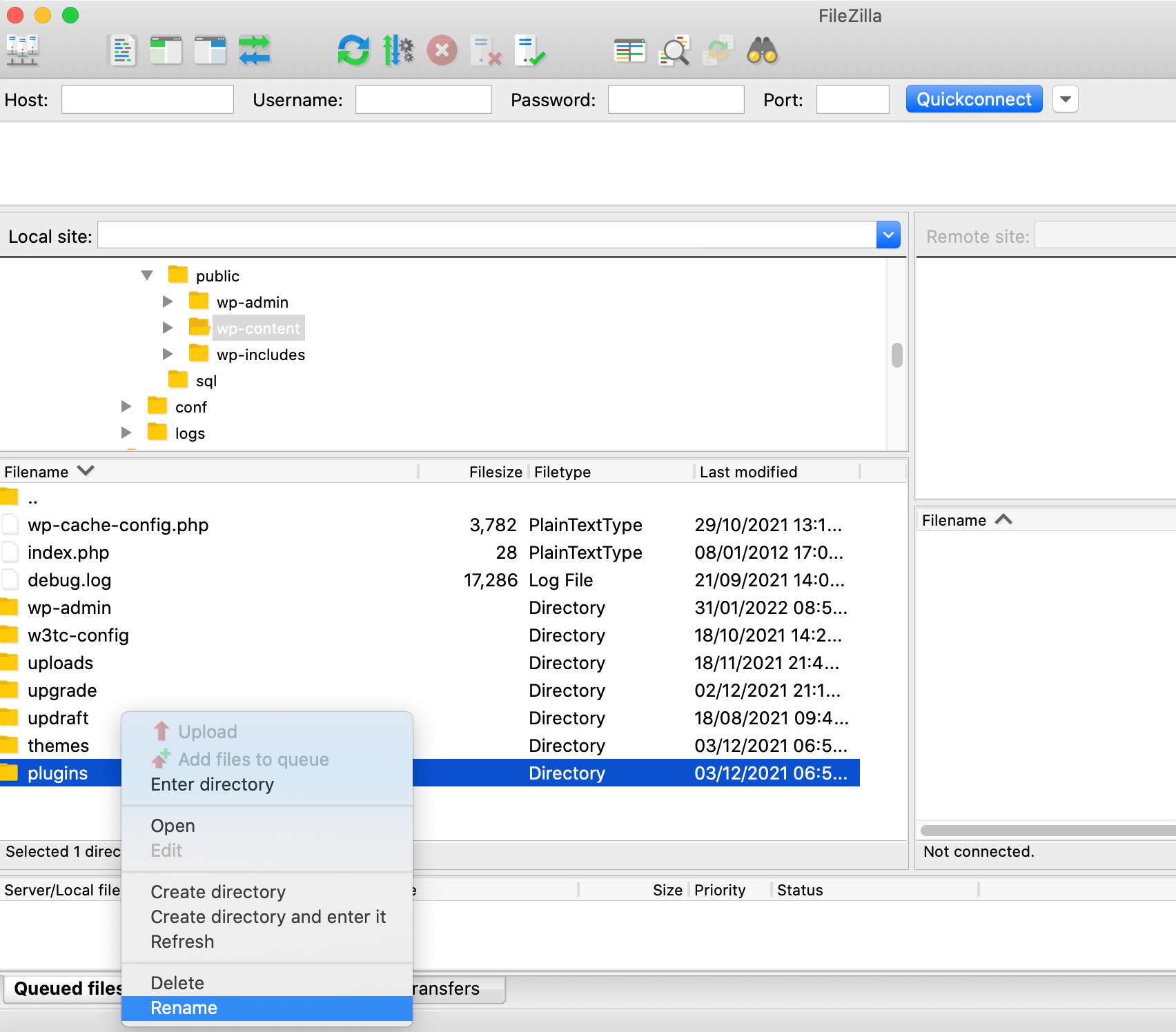Select public folder in tree
Image resolution: width=1176 pixels, height=1032 pixels.
[217, 276]
